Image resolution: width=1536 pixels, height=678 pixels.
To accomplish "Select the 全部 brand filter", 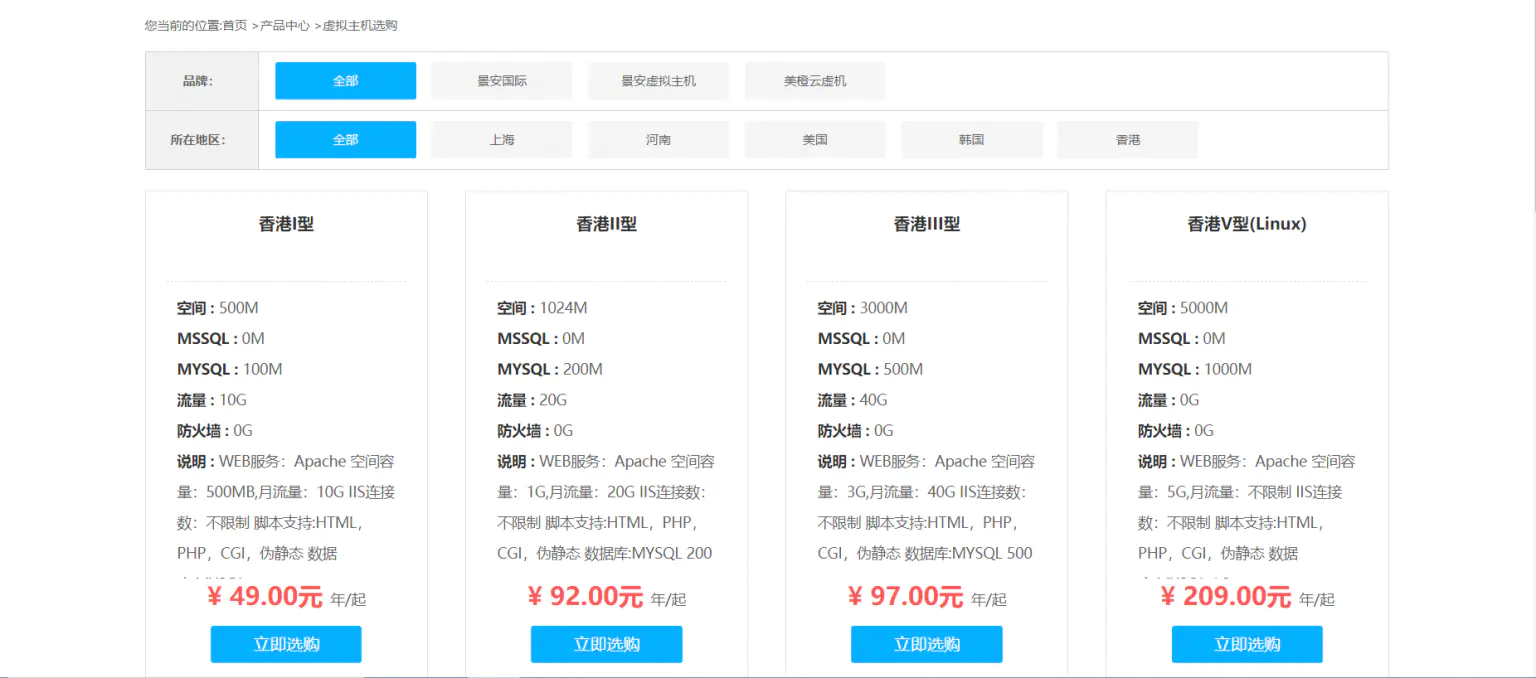I will tap(345, 81).
